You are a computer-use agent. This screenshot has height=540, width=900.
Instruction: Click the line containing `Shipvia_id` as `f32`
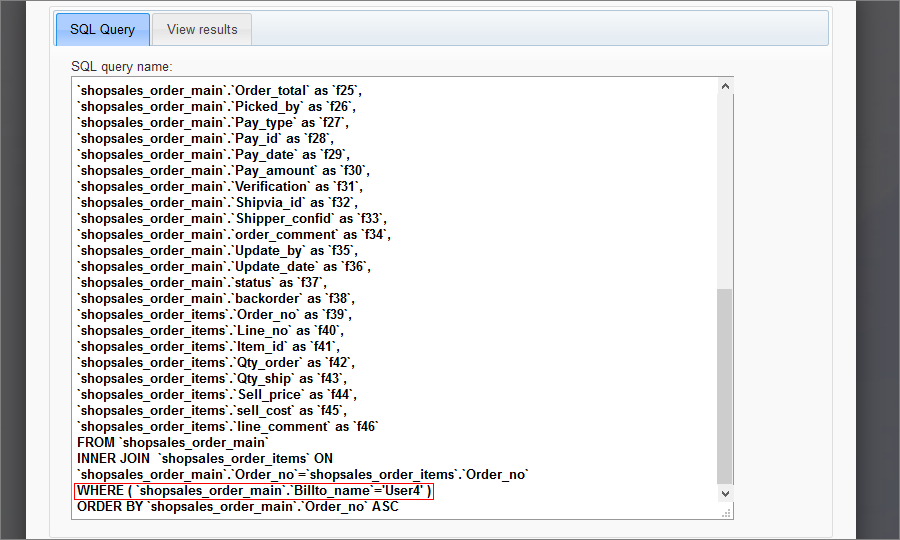(x=218, y=203)
